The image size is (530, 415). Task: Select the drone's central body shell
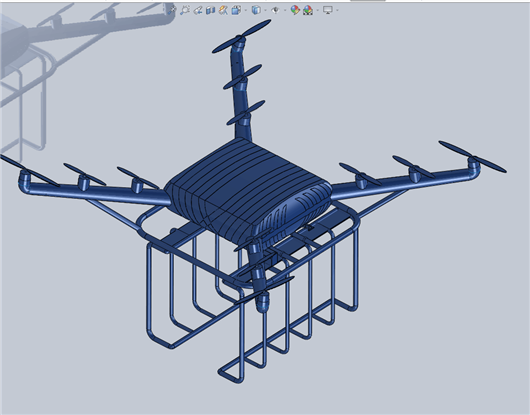tap(247, 189)
